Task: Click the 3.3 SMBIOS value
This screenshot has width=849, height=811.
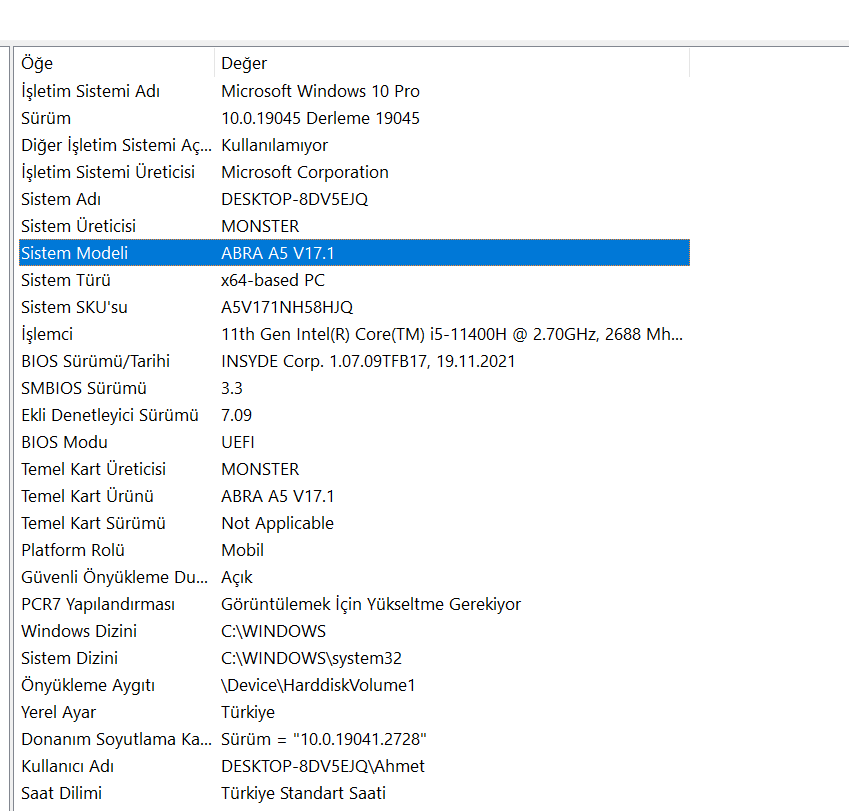Action: coord(232,388)
